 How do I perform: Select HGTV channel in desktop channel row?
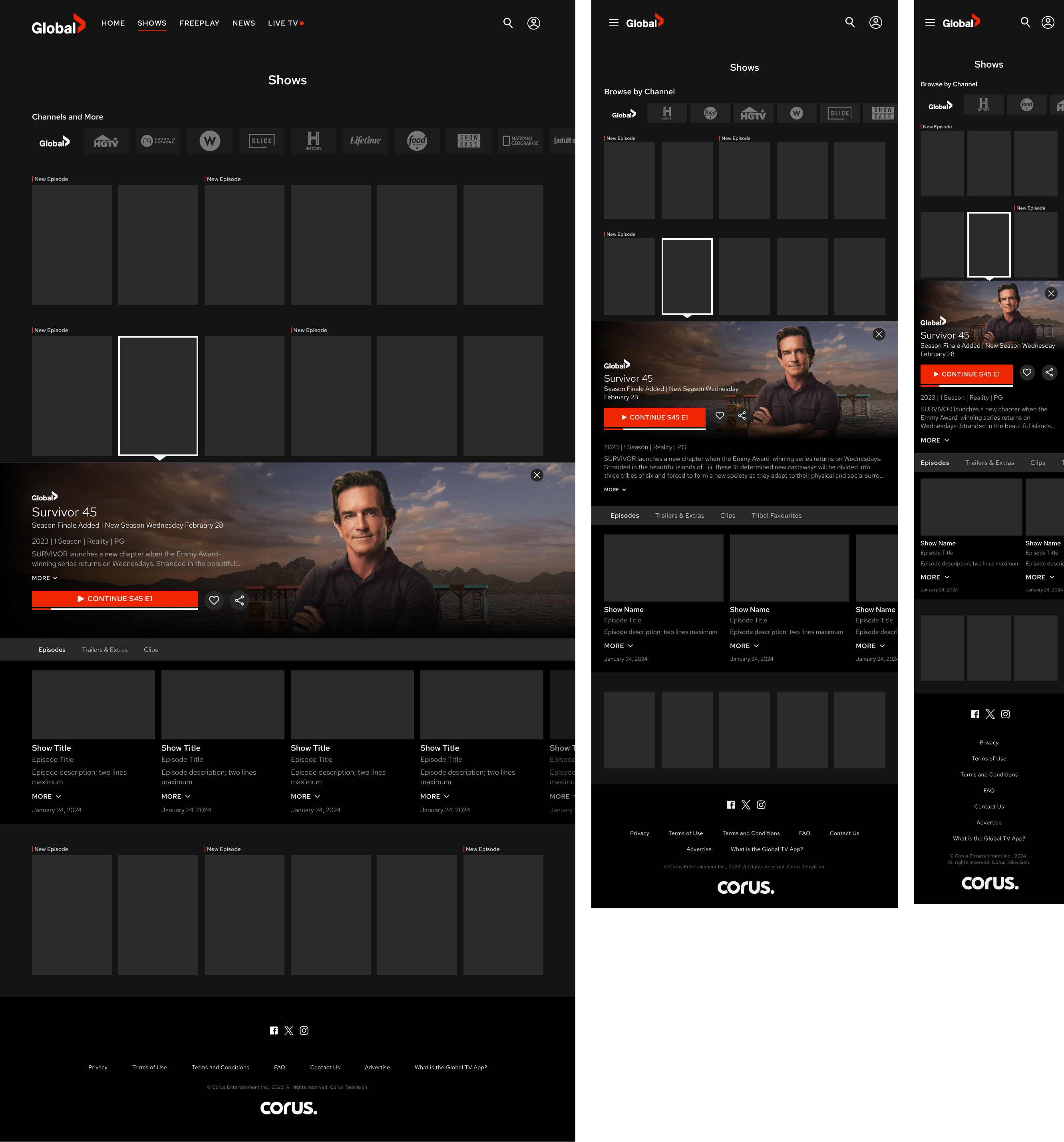point(106,141)
